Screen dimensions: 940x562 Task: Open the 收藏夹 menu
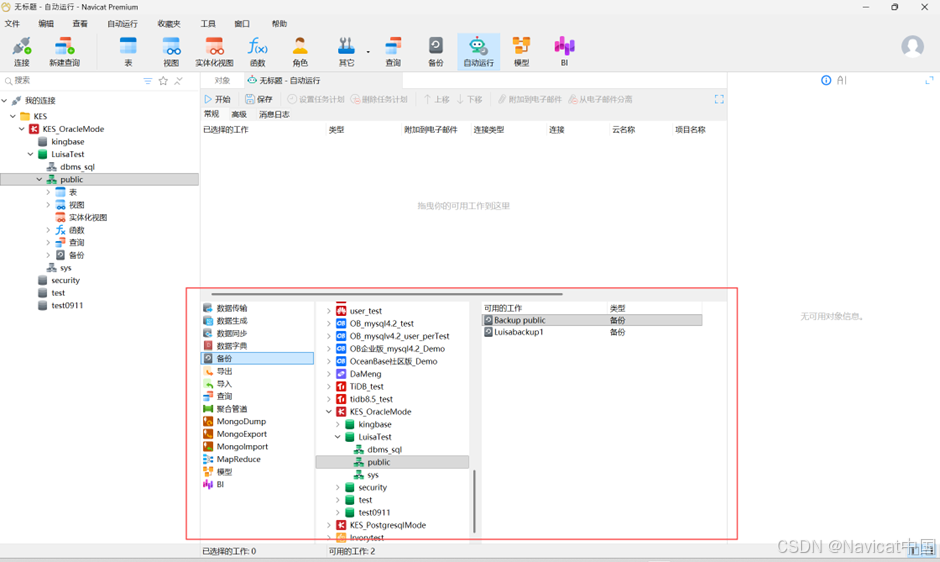(x=169, y=24)
